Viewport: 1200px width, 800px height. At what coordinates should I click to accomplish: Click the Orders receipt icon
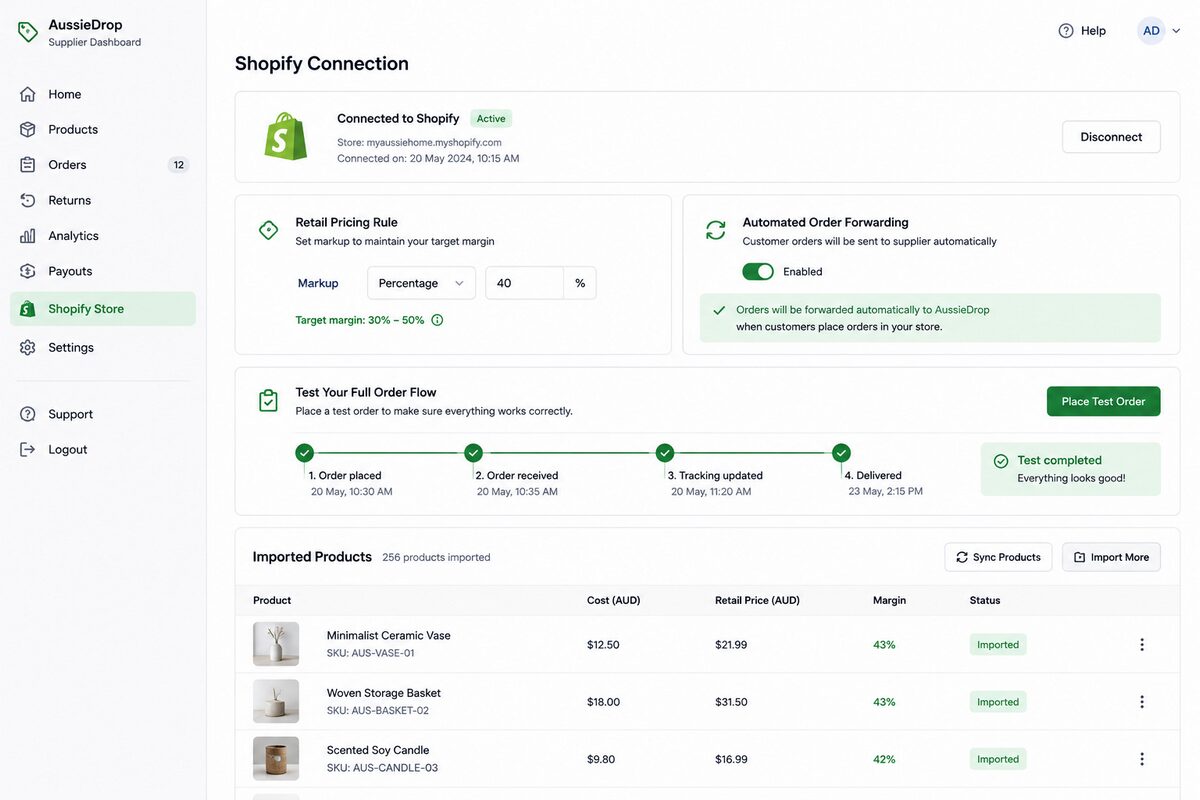[28, 165]
